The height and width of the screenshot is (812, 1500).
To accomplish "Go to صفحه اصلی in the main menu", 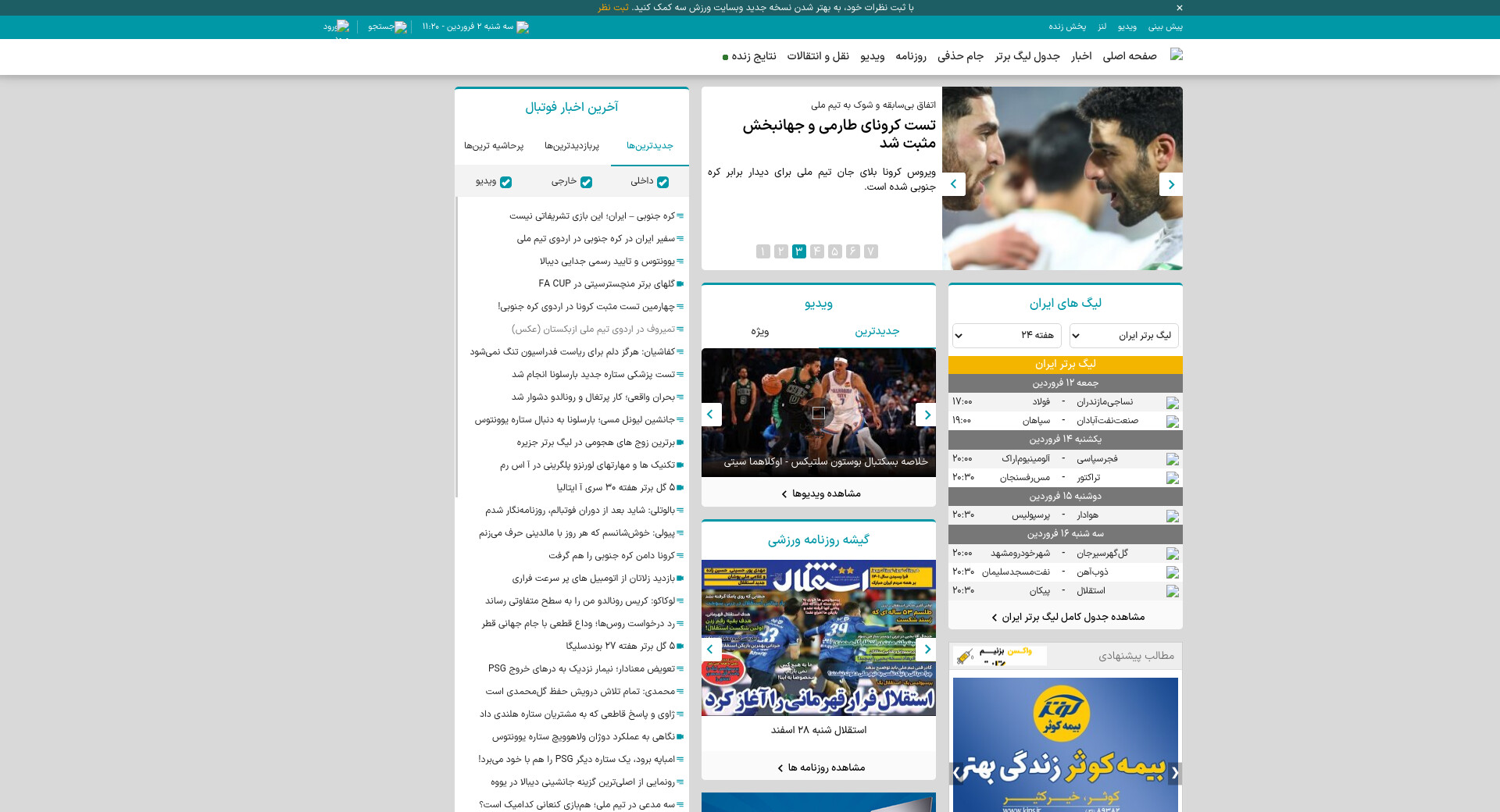I will [1130, 56].
